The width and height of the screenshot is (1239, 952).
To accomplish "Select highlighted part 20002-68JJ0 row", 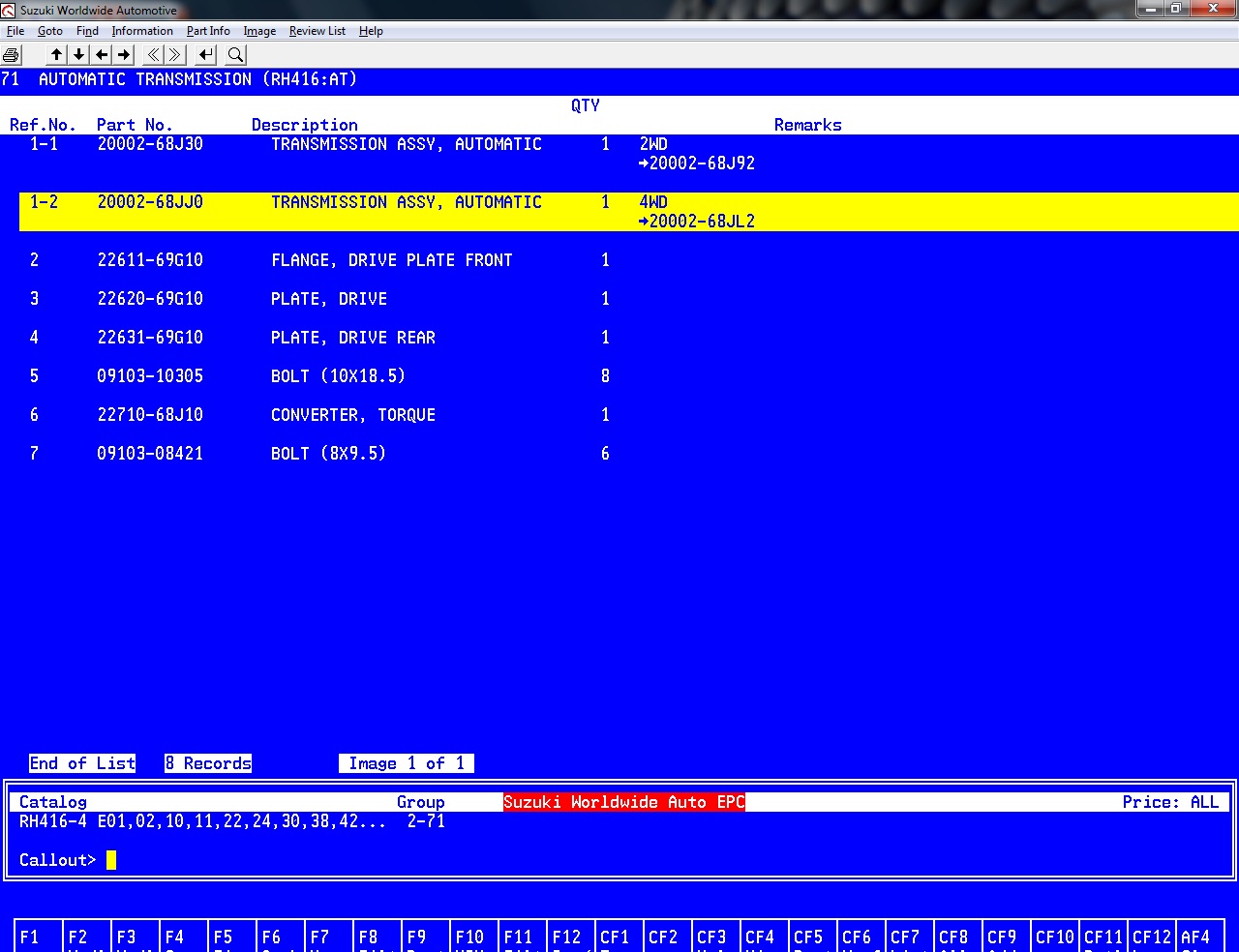I will [x=629, y=212].
